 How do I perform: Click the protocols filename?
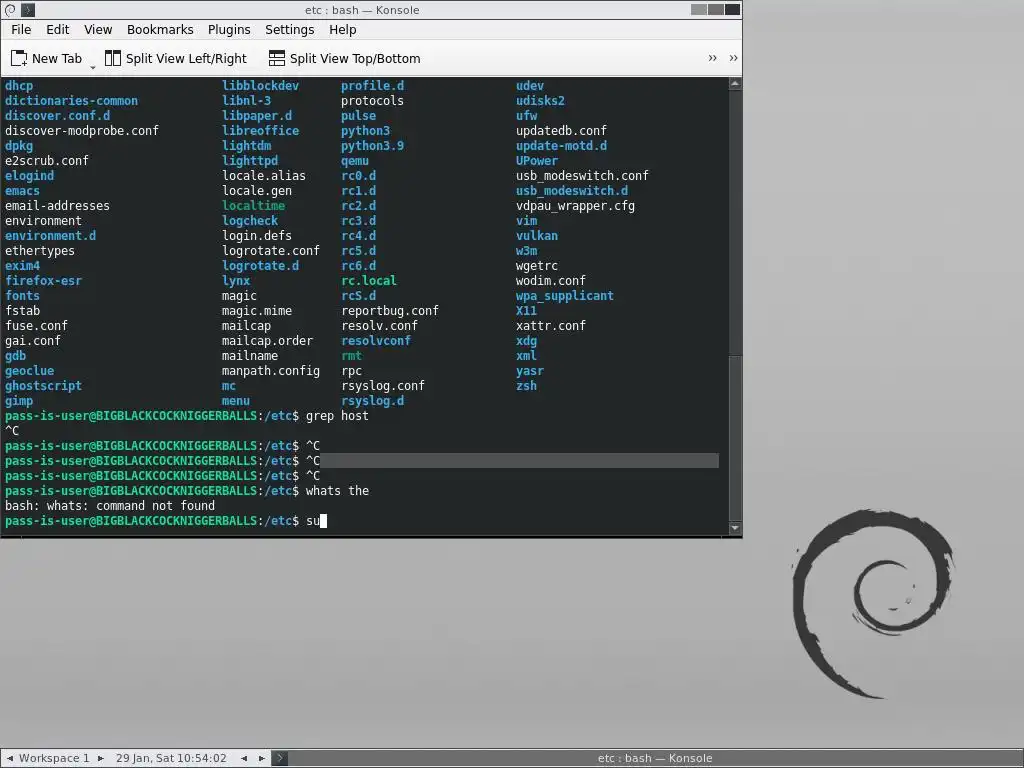click(372, 101)
